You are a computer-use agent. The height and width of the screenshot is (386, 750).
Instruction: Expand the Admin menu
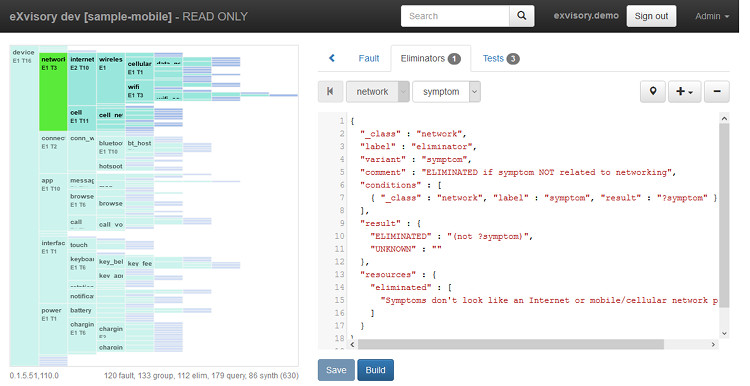(x=712, y=16)
